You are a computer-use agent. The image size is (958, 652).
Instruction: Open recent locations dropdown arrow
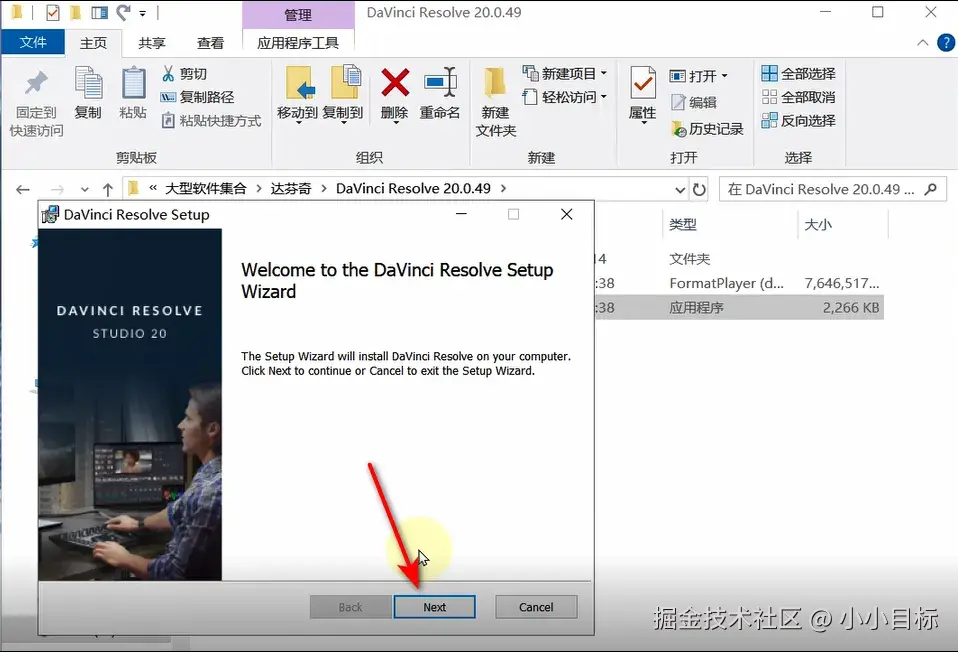(x=84, y=189)
